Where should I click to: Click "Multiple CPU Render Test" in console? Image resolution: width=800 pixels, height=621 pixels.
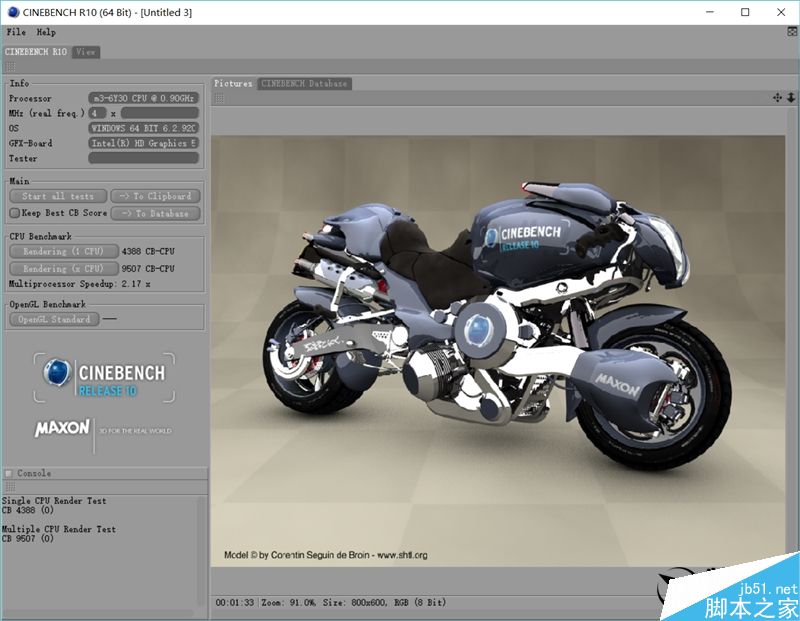59,529
